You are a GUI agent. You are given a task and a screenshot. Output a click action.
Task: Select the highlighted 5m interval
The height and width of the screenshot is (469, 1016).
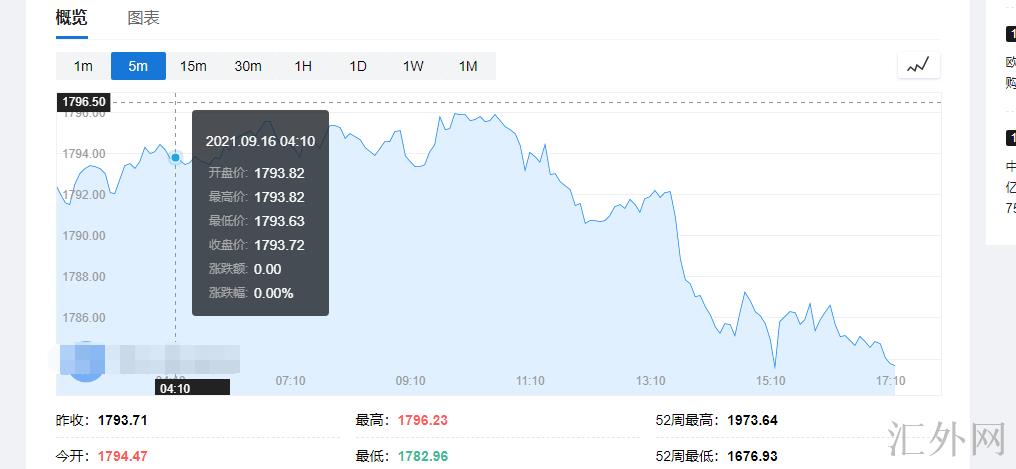point(138,66)
